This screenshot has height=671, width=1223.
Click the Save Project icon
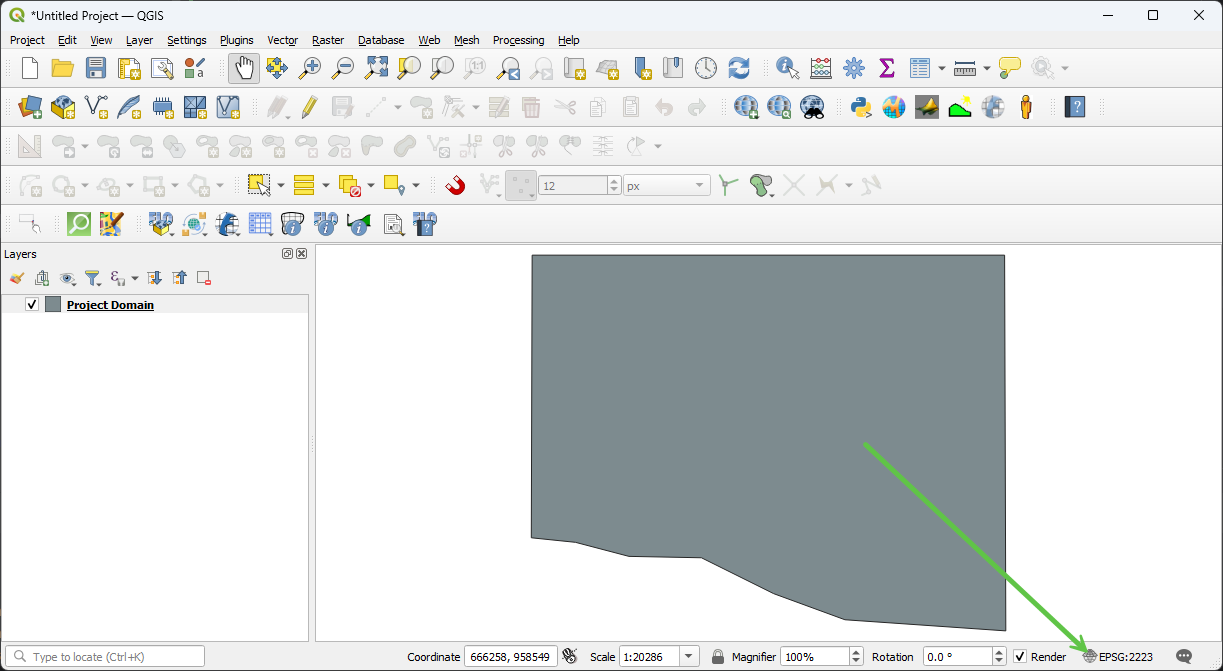[95, 68]
